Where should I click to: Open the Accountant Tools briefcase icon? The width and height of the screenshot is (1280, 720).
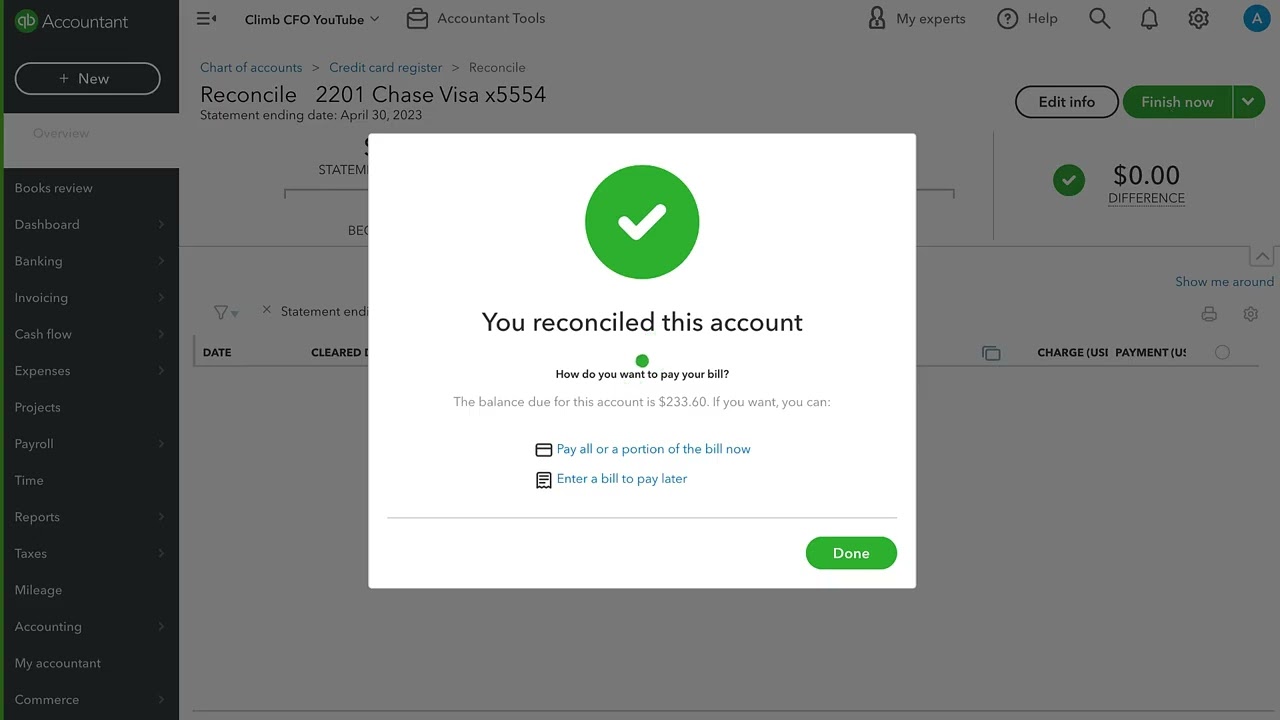coord(417,18)
